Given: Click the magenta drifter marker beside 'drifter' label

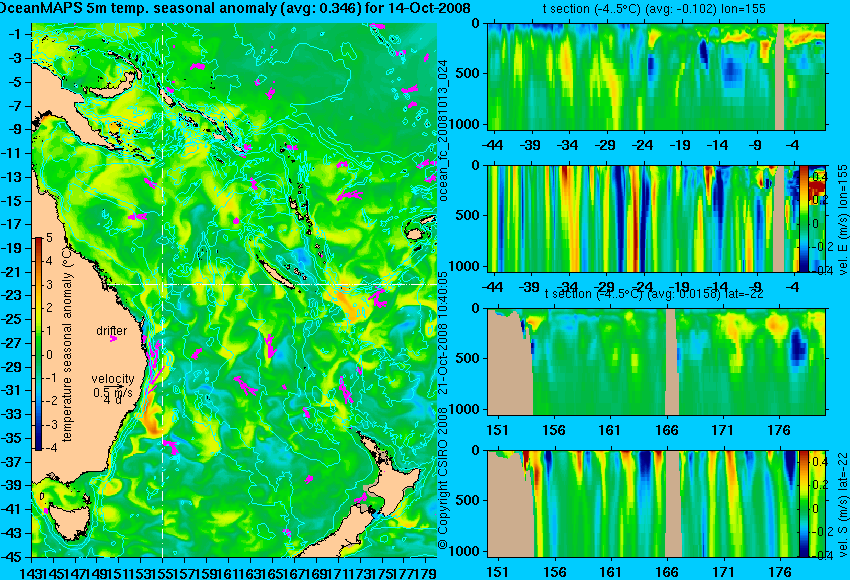Looking at the screenshot, I should coord(113,339).
